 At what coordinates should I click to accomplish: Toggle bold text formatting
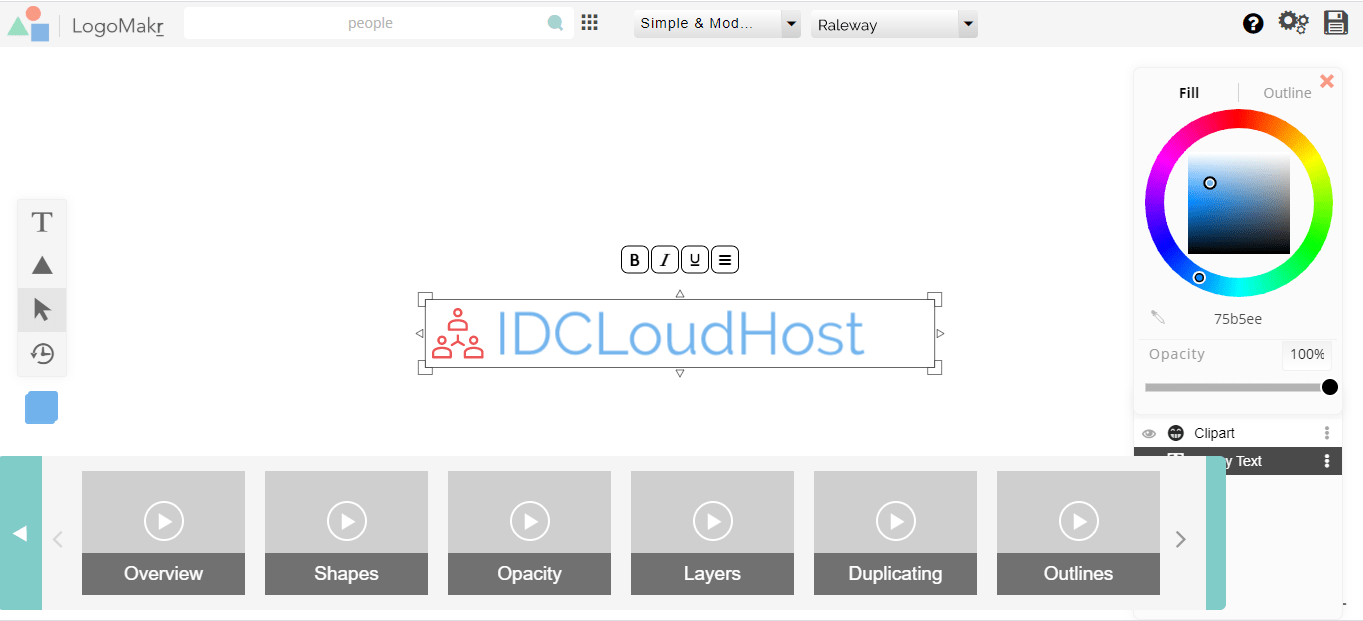point(634,260)
